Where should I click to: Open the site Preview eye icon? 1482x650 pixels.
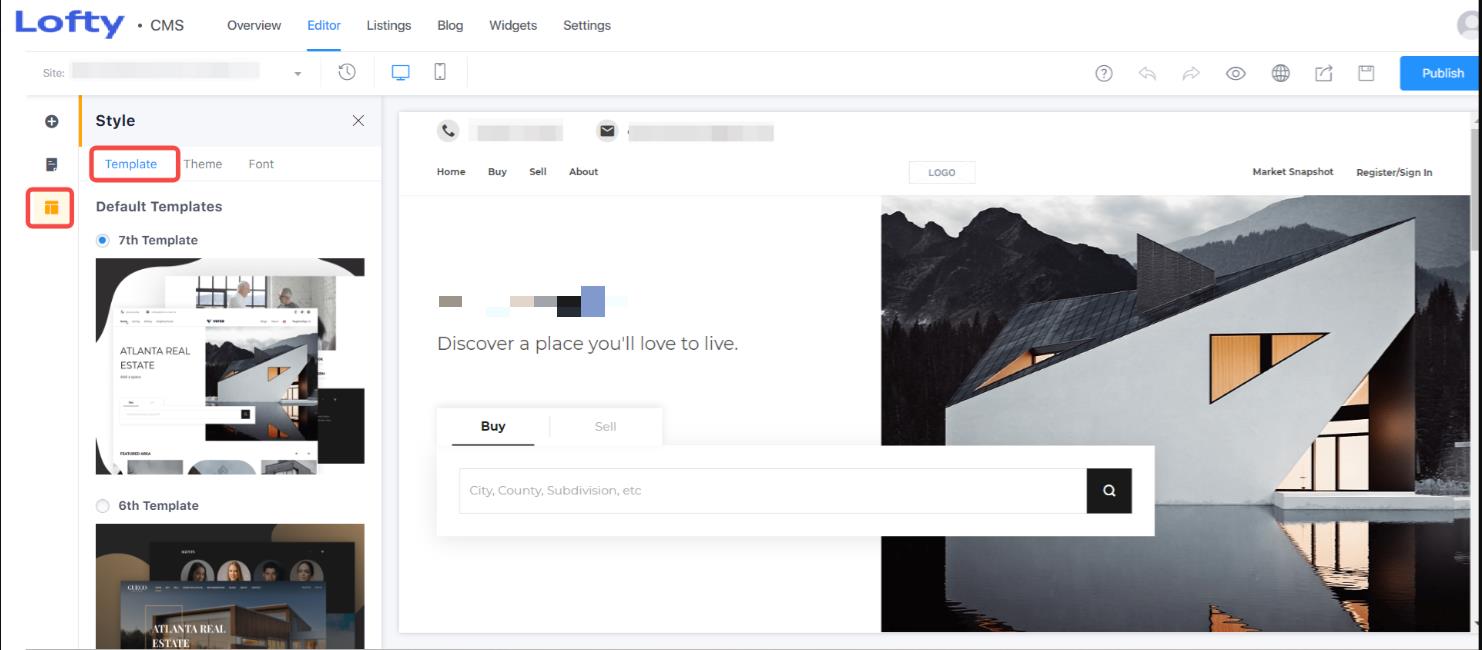coord(1236,72)
